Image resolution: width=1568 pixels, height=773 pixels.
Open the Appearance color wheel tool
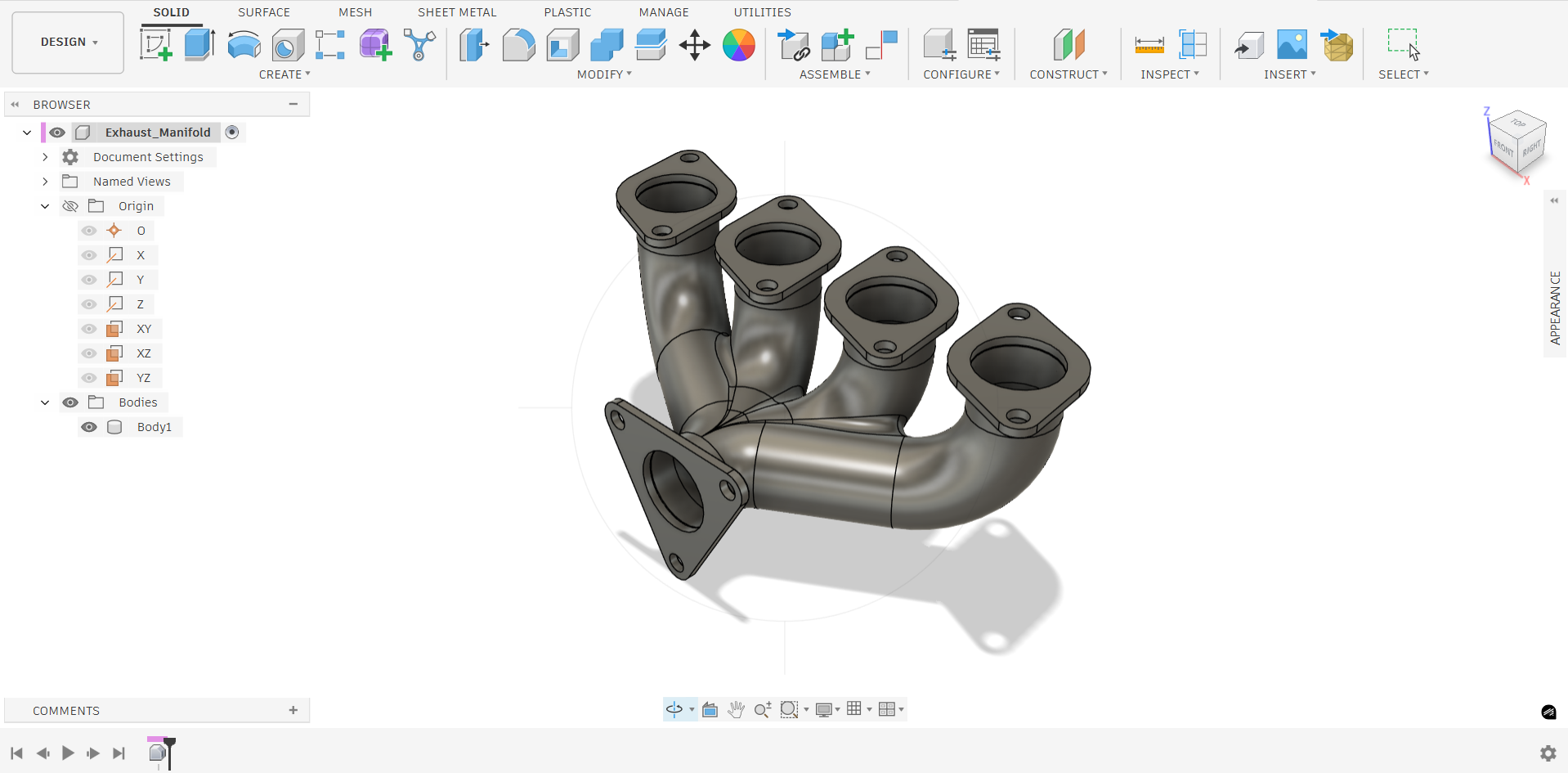click(738, 45)
